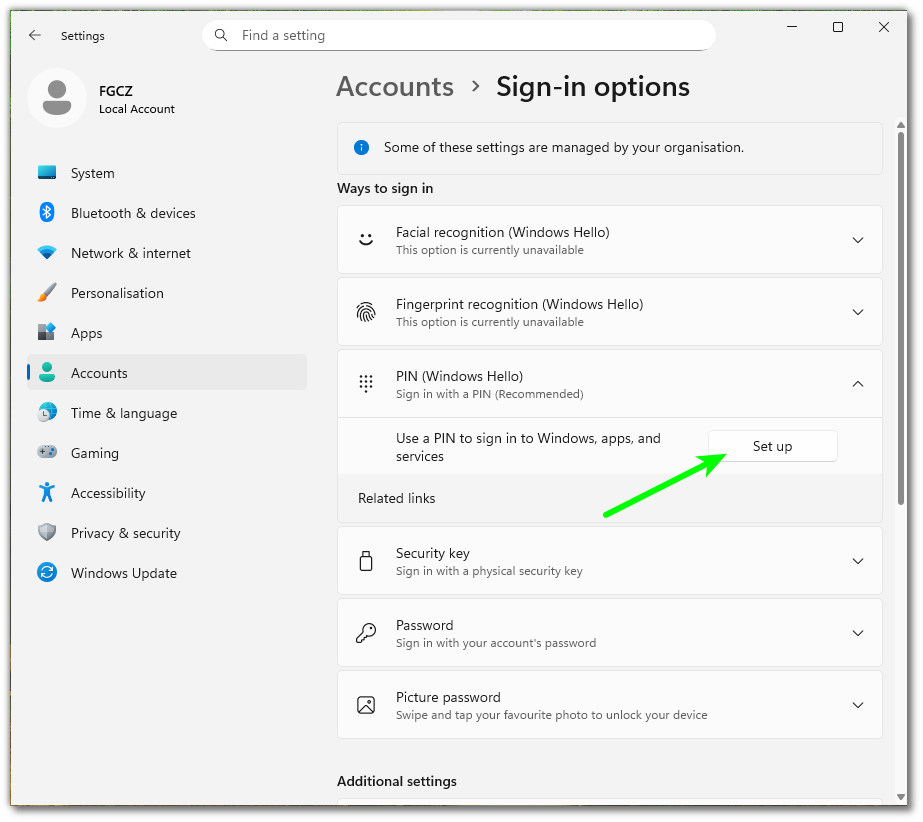
Task: Click the Windows Update sync icon
Action: [x=47, y=572]
